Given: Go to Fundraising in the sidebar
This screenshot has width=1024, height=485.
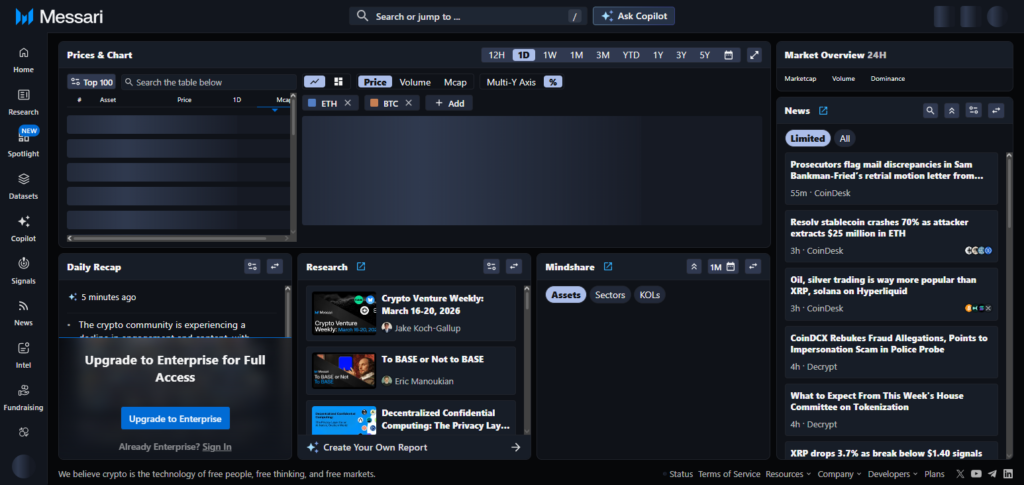Looking at the screenshot, I should (x=23, y=396).
